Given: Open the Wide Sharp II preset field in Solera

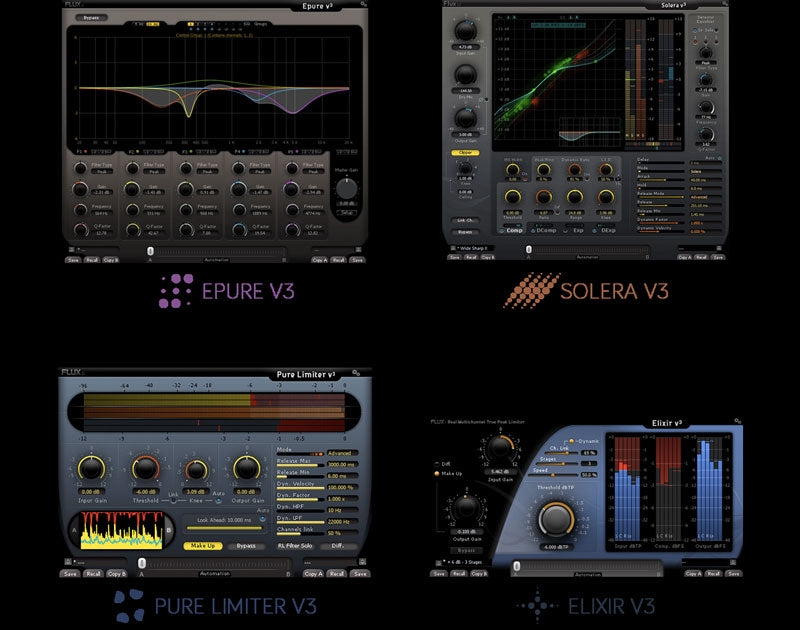Looking at the screenshot, I should tap(477, 248).
